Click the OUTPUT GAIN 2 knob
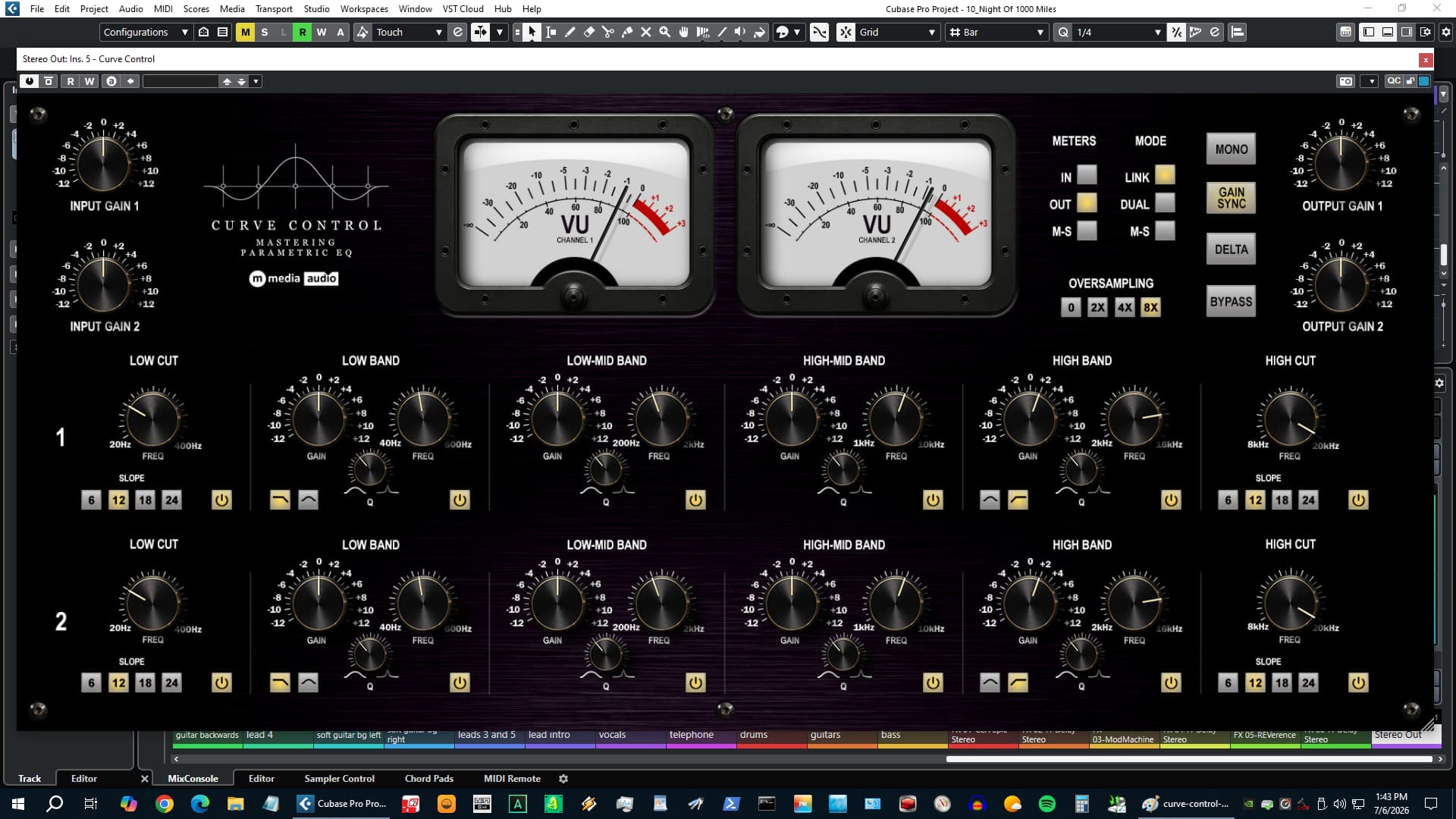 [1341, 284]
